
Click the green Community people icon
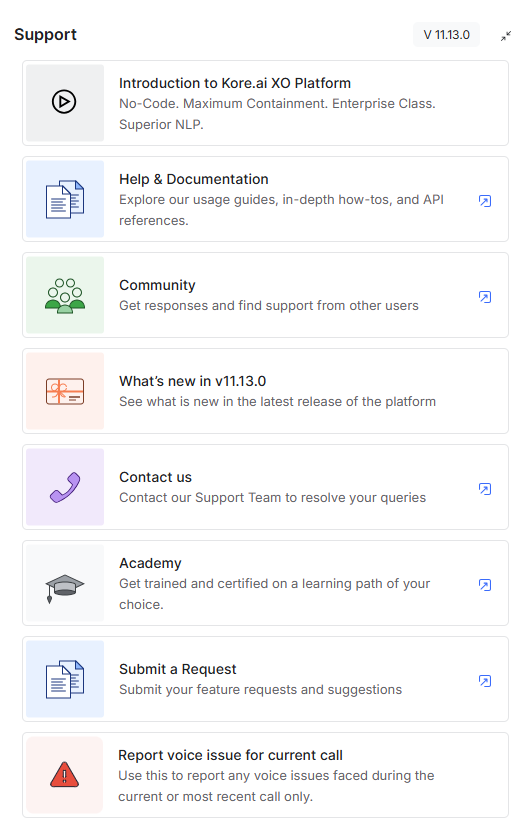click(x=65, y=296)
